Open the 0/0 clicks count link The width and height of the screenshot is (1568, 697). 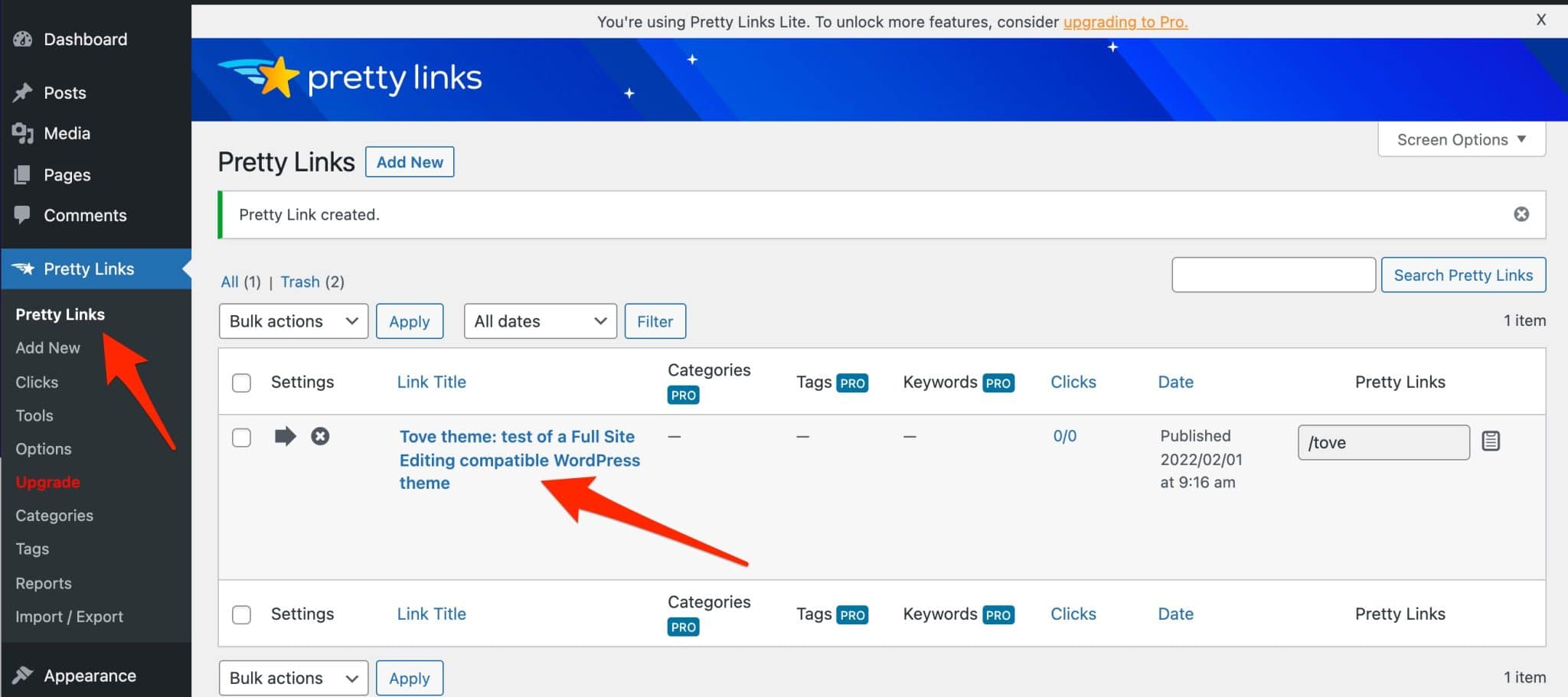1064,436
